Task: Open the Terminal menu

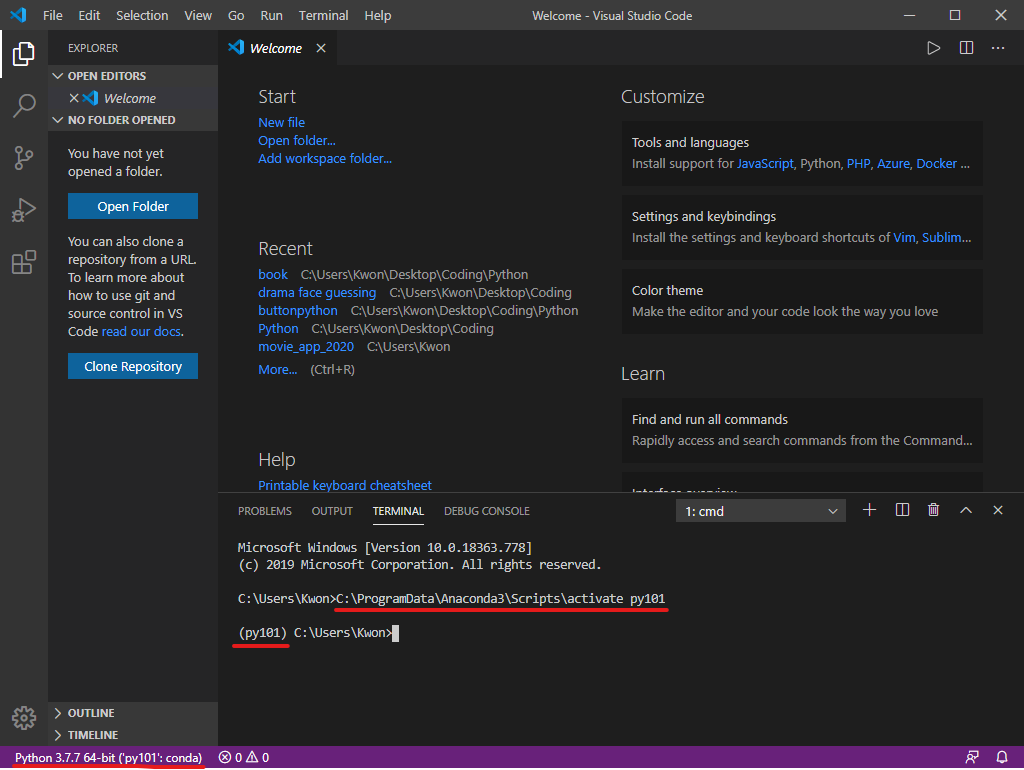Action: (323, 15)
